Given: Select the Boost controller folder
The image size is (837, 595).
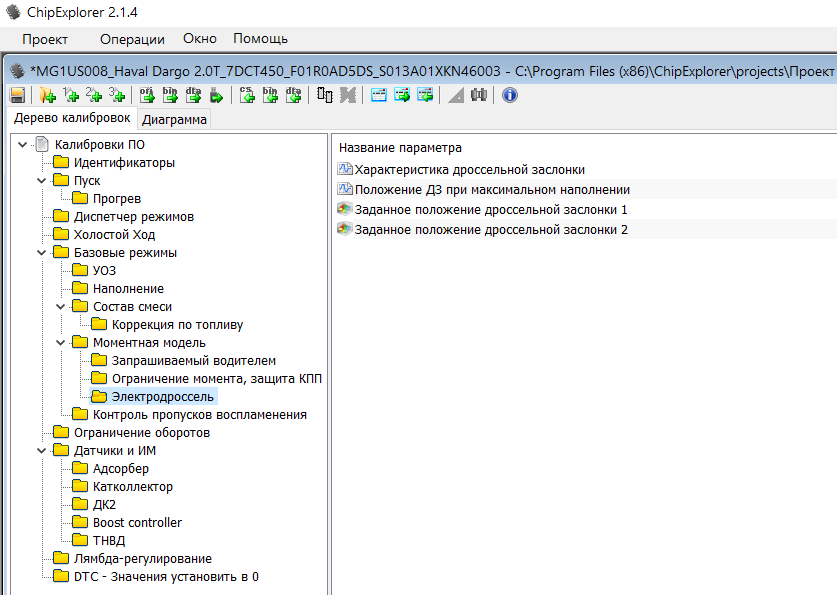Looking at the screenshot, I should pyautogui.click(x=137, y=523).
